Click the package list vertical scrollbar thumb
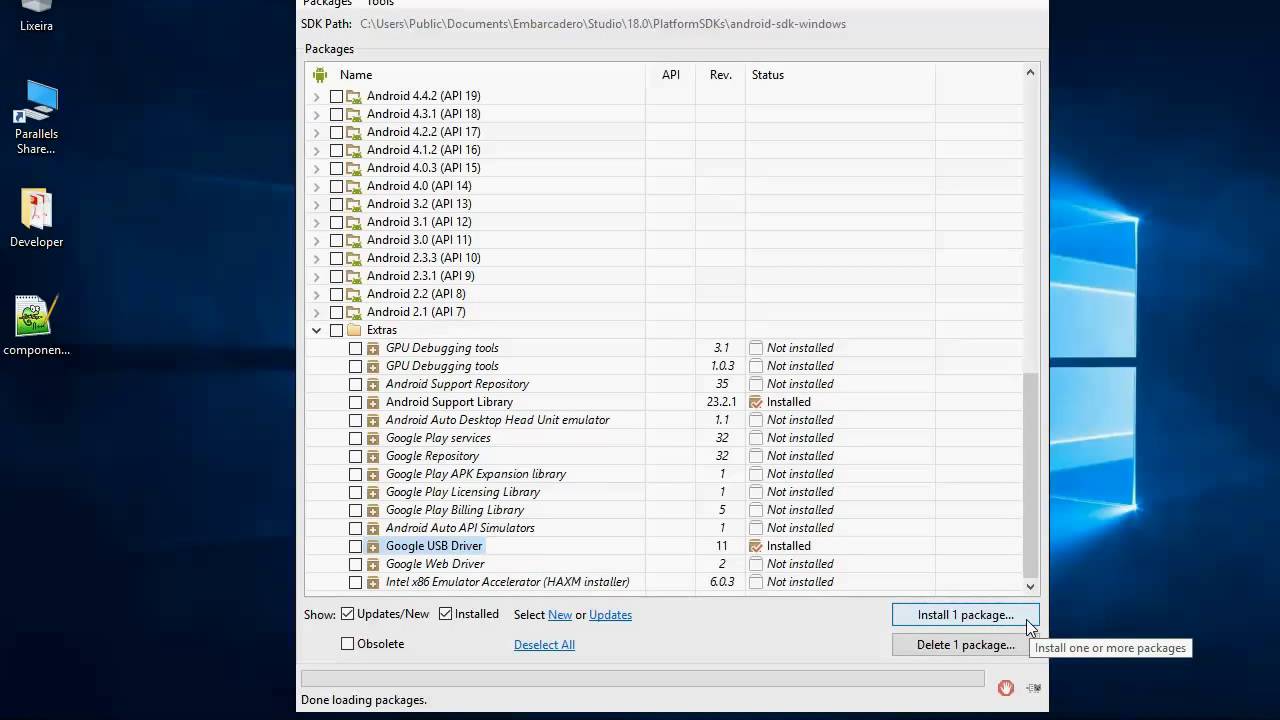Image resolution: width=1280 pixels, height=720 pixels. pos(1031,474)
